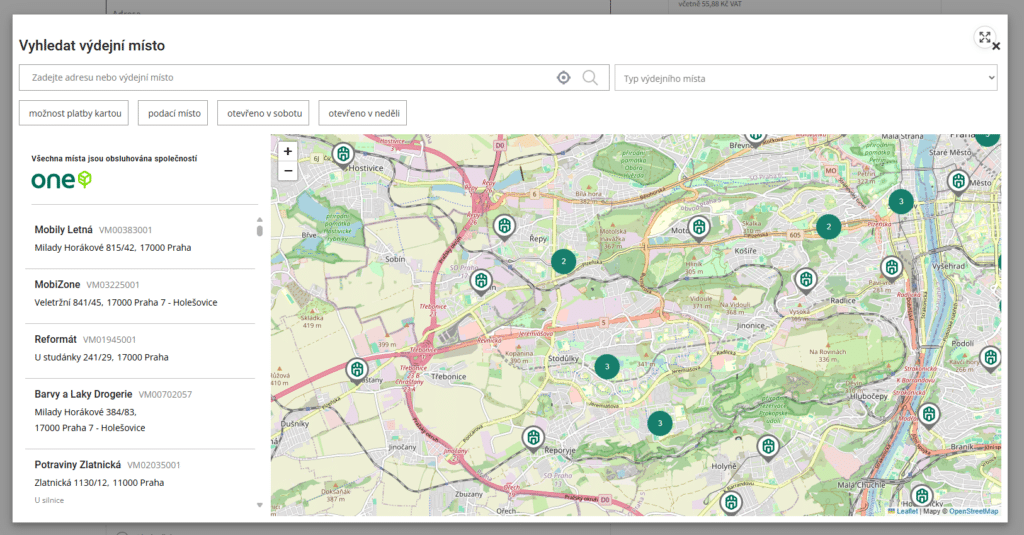Toggle the 'možnost platby kartou' filter
1024x535 pixels.
[74, 113]
